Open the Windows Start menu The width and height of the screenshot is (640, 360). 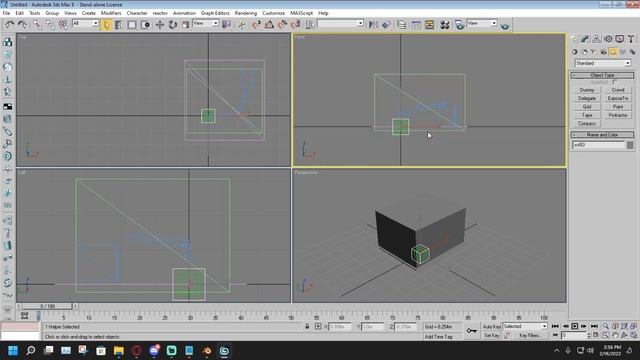(13, 351)
